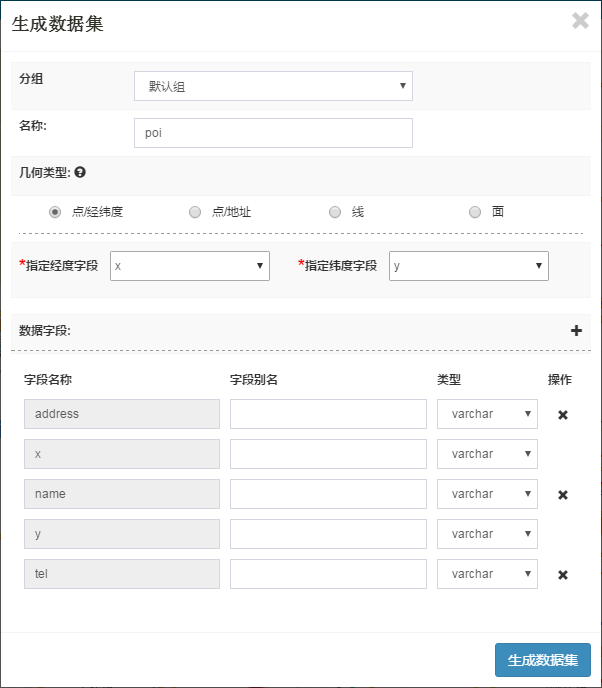Delete the tel field row
Image resolution: width=602 pixels, height=688 pixels.
[563, 575]
